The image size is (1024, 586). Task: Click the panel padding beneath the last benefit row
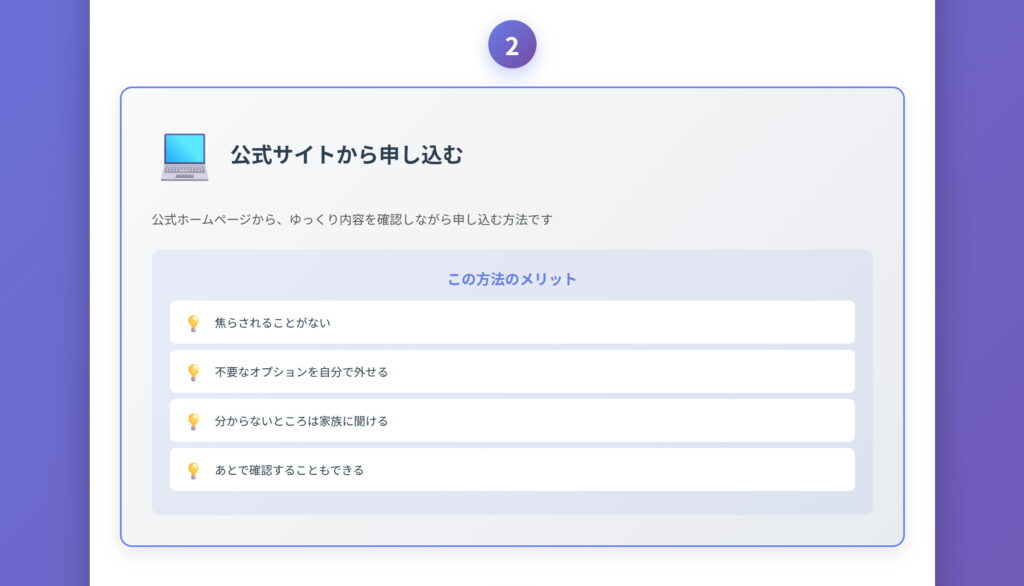click(x=512, y=503)
